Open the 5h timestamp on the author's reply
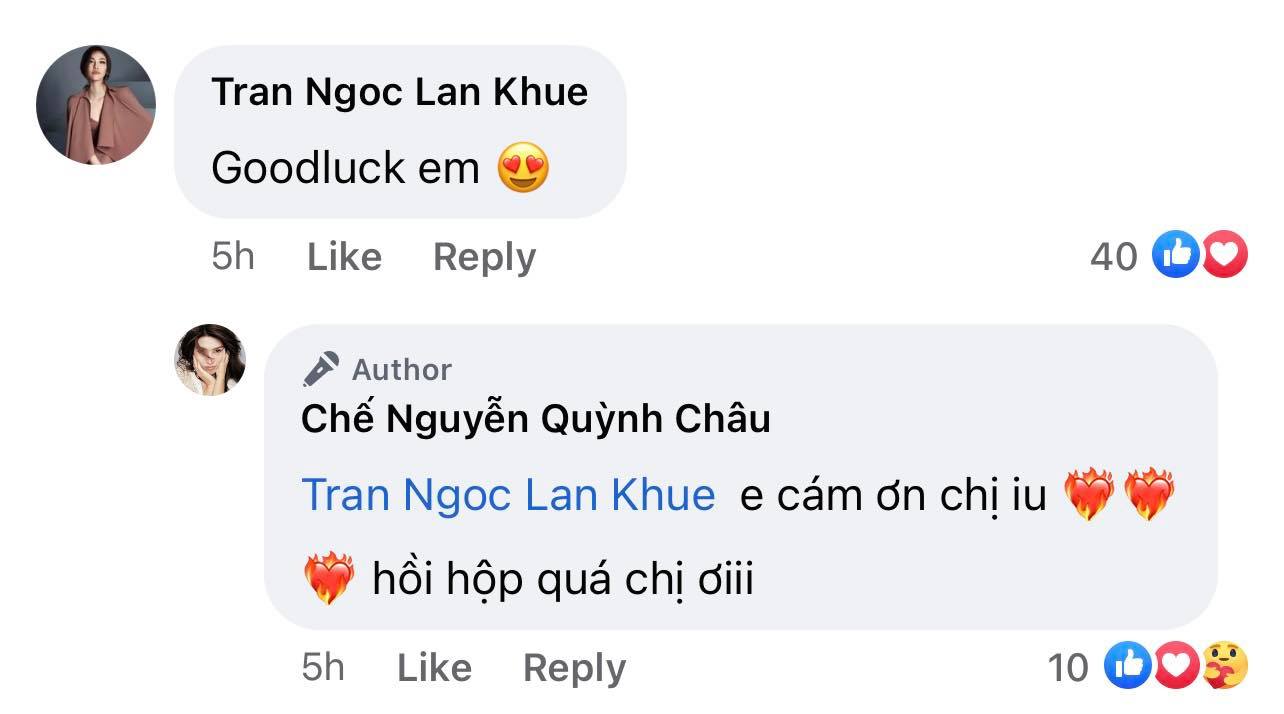This screenshot has width=1284, height=714. [323, 667]
